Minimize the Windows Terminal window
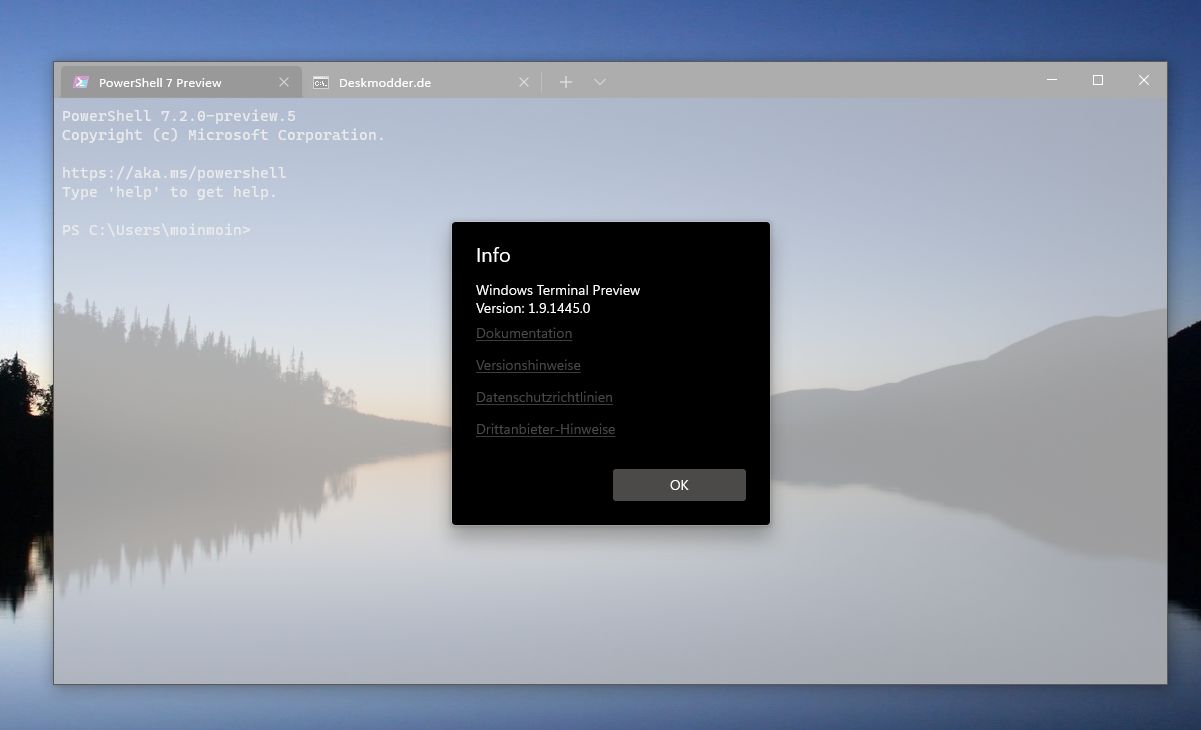This screenshot has height=730, width=1201. point(1052,80)
